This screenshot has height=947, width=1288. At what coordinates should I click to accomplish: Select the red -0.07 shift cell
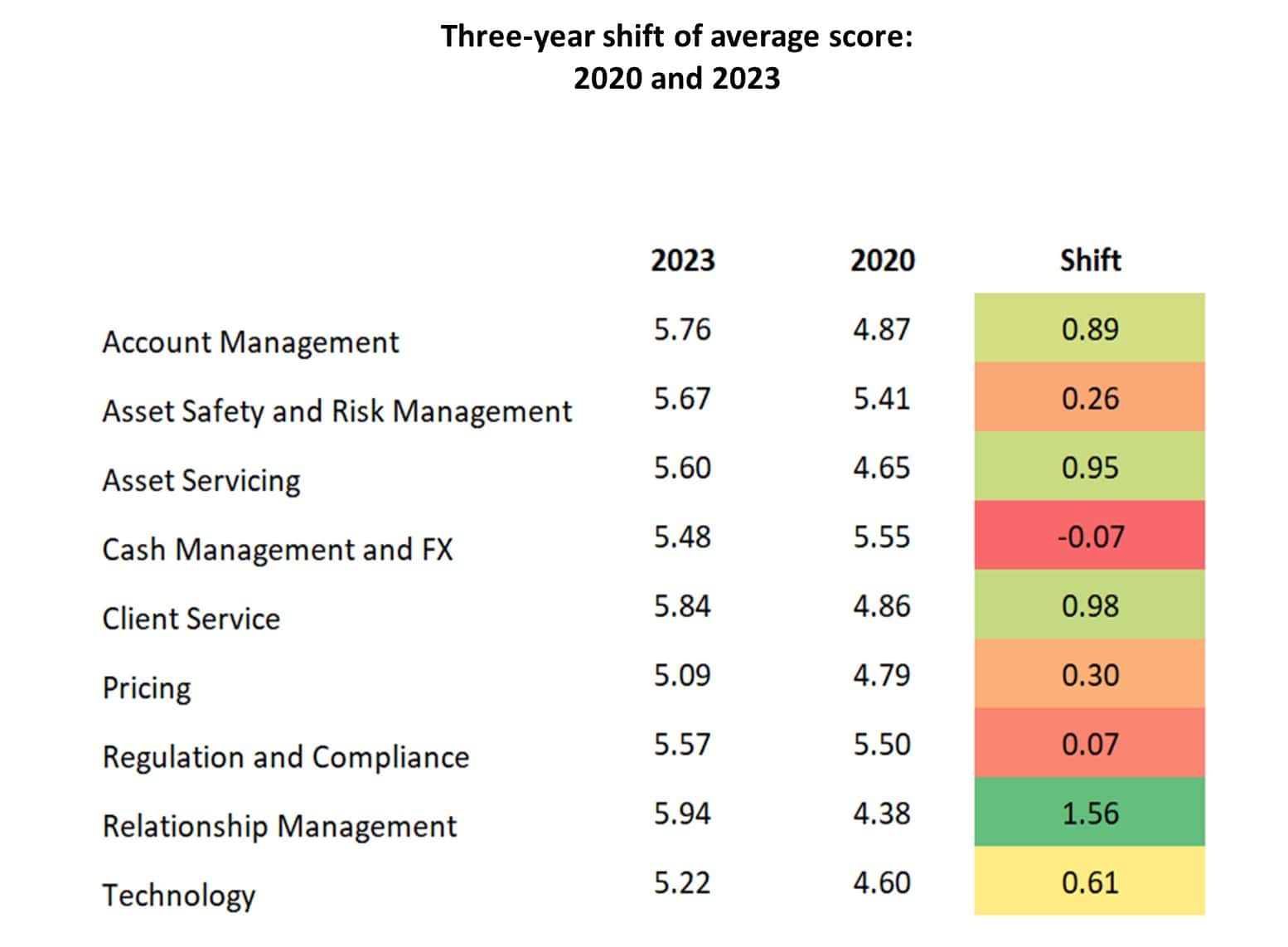(1089, 536)
